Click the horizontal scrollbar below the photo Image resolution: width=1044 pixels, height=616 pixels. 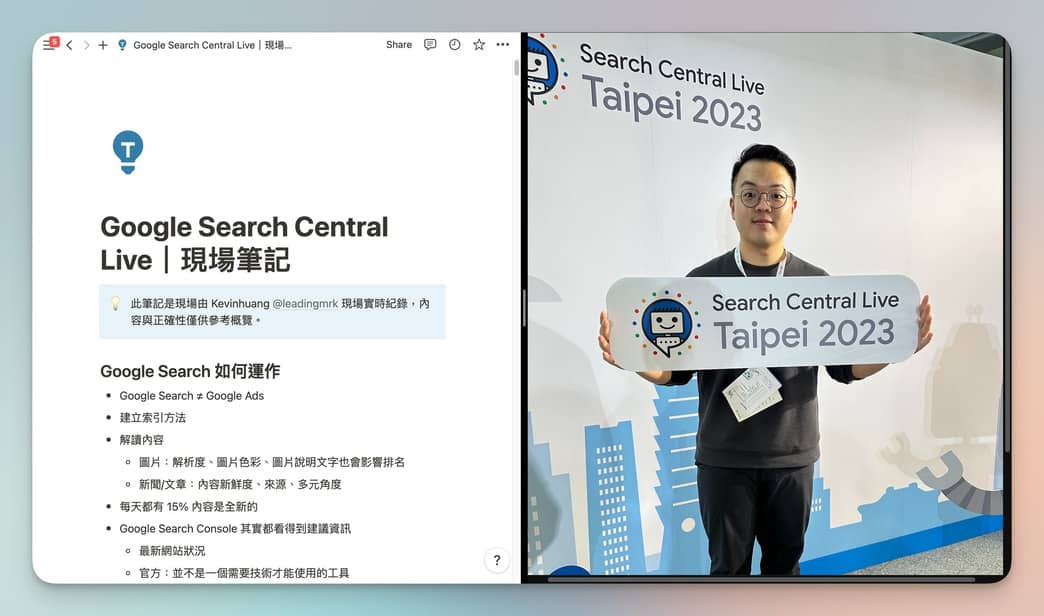click(x=761, y=579)
